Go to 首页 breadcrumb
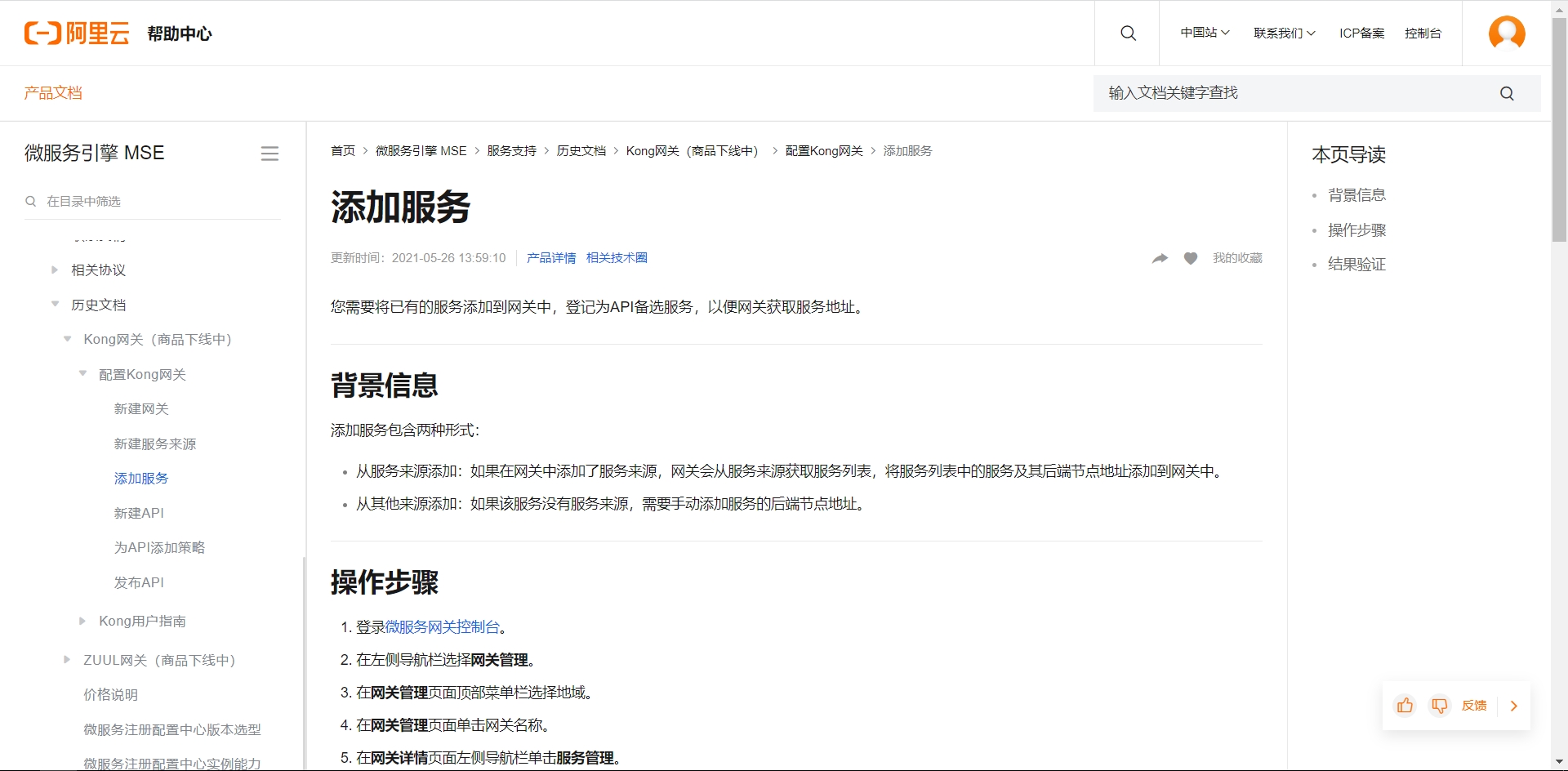1568x771 pixels. click(343, 151)
